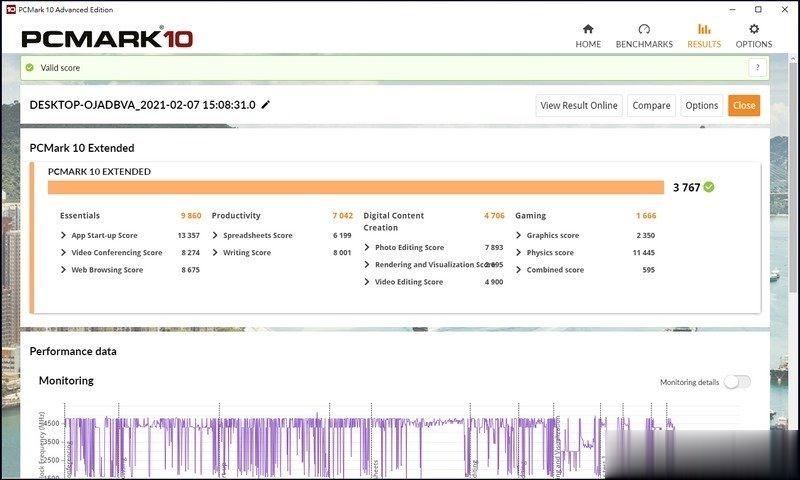Expand App Start-up Score details
The width and height of the screenshot is (800, 480).
click(63, 235)
